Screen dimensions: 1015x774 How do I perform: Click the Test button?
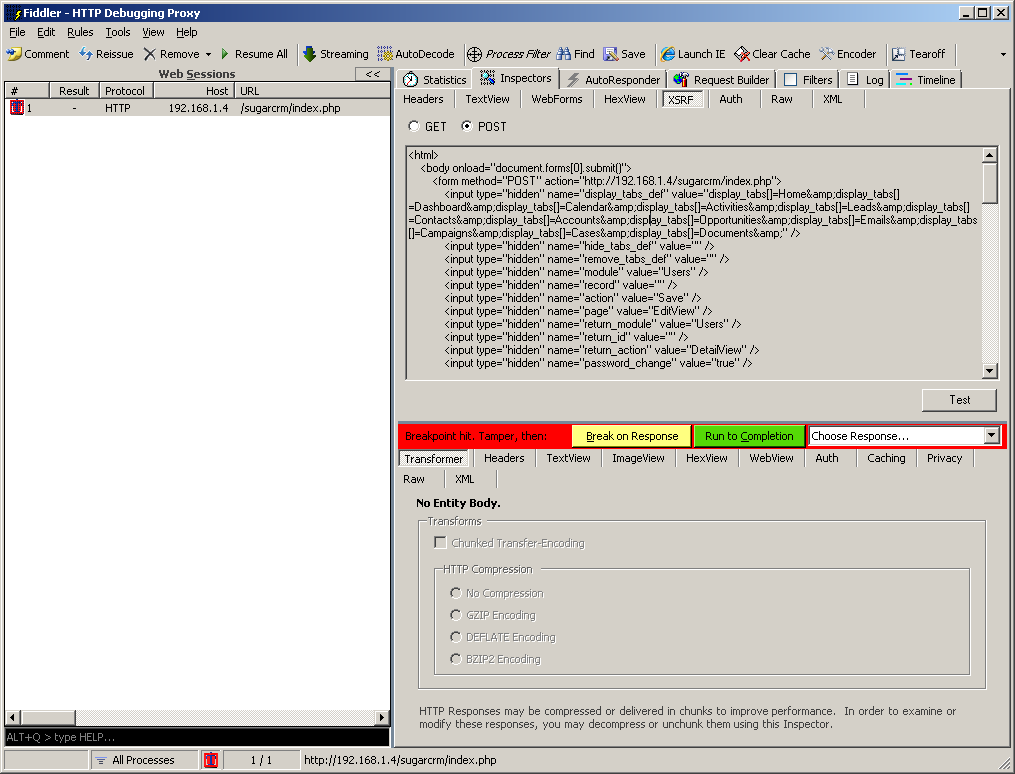tap(959, 400)
